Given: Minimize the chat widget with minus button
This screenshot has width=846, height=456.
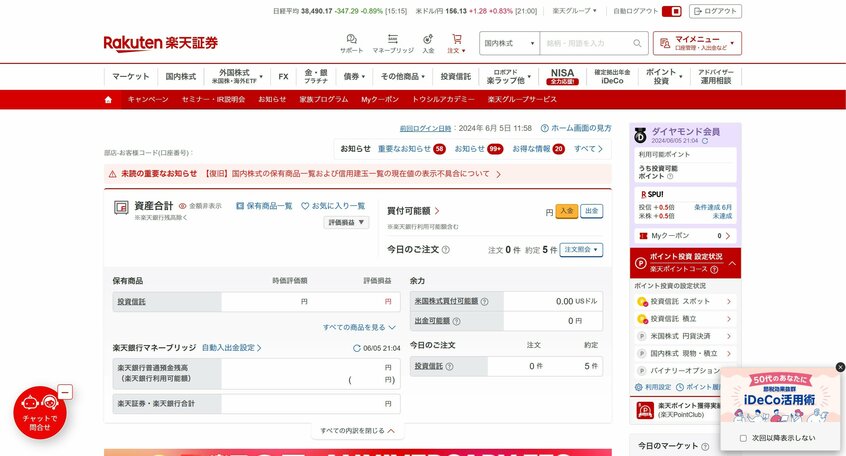Looking at the screenshot, I should [x=65, y=392].
